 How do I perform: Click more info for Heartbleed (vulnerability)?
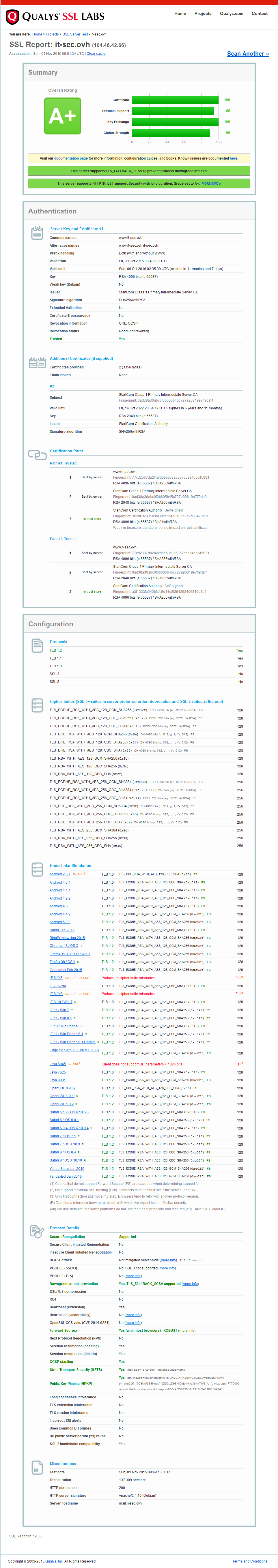pos(133,1315)
